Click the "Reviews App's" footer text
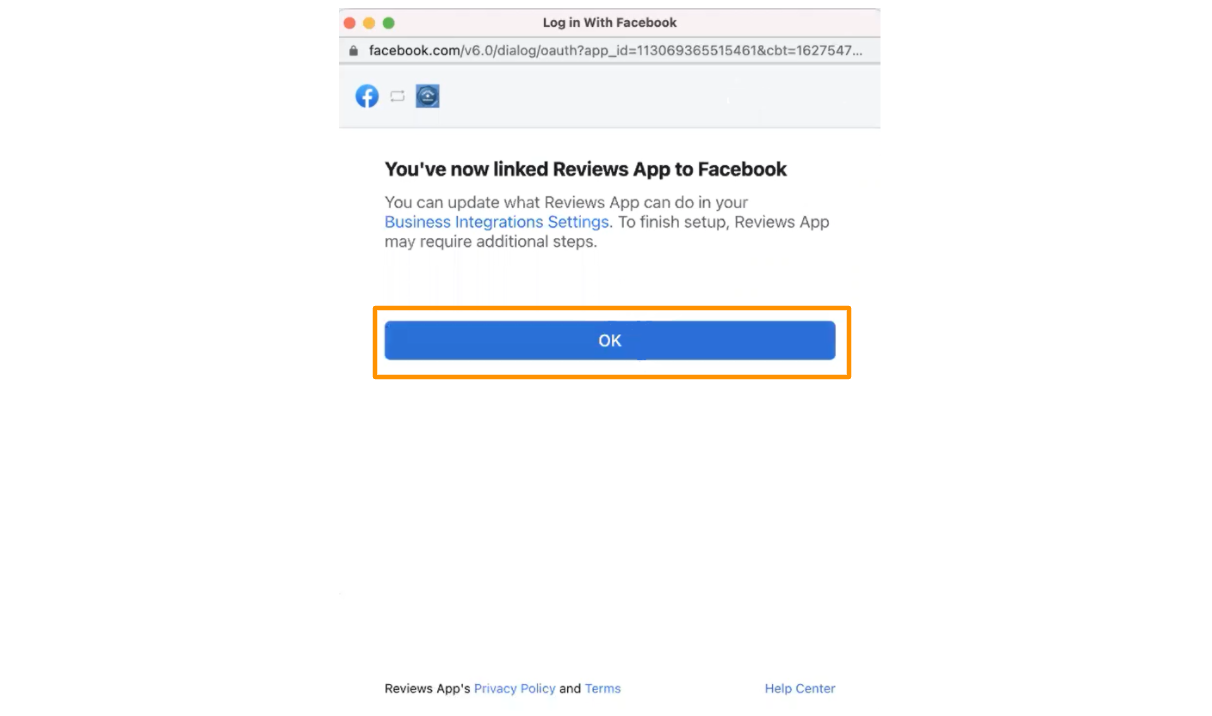 click(427, 689)
